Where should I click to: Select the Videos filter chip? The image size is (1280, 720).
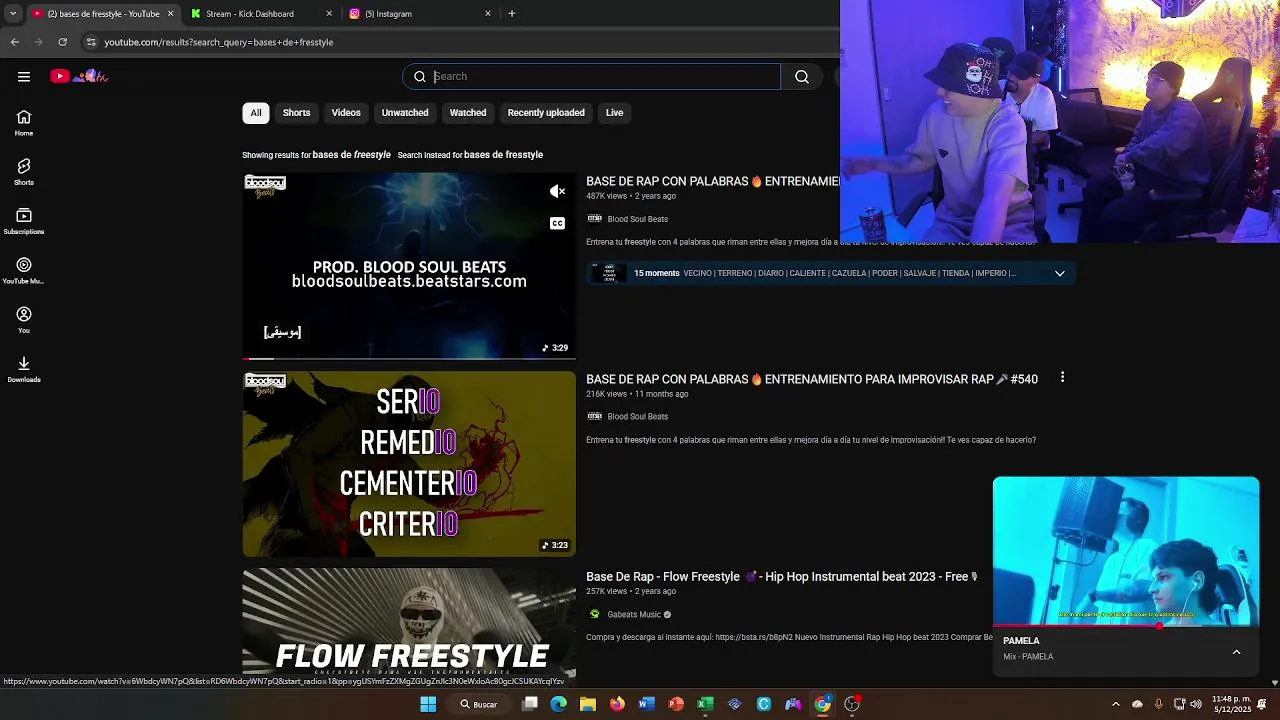point(346,113)
